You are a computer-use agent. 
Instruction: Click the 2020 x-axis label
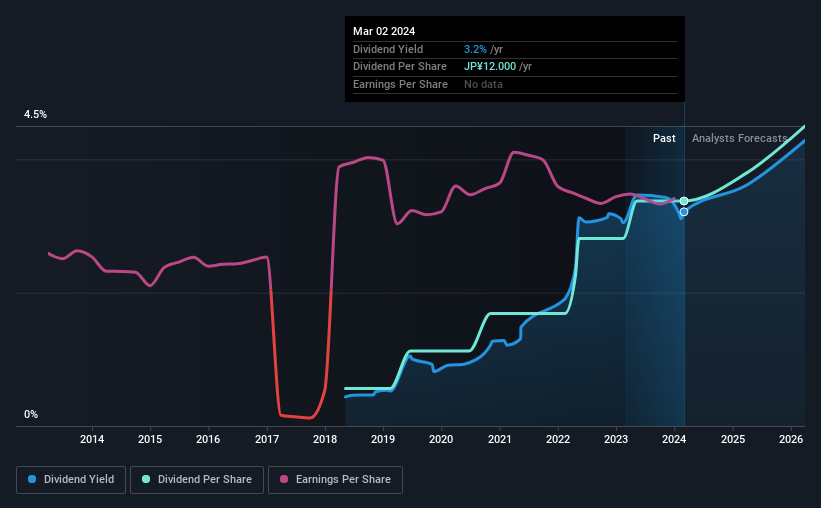[x=441, y=439]
